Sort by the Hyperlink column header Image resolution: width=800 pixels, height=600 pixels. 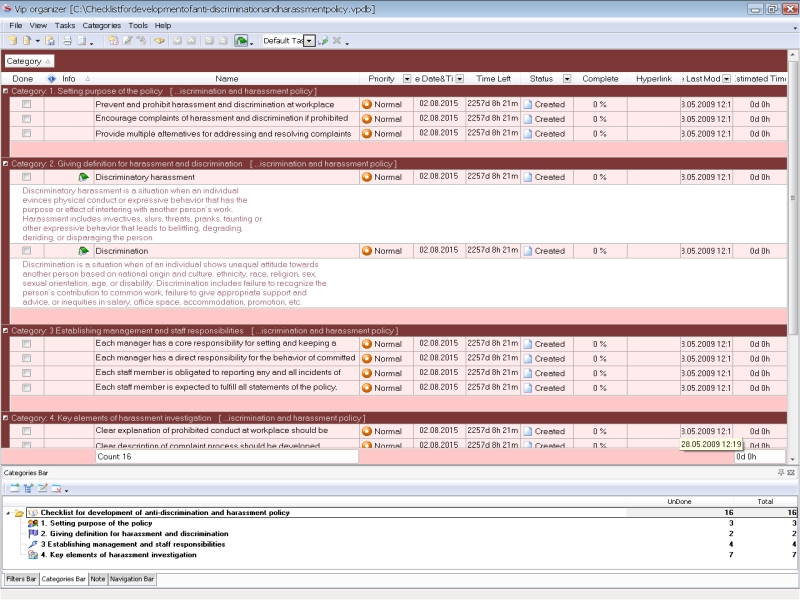(x=654, y=79)
